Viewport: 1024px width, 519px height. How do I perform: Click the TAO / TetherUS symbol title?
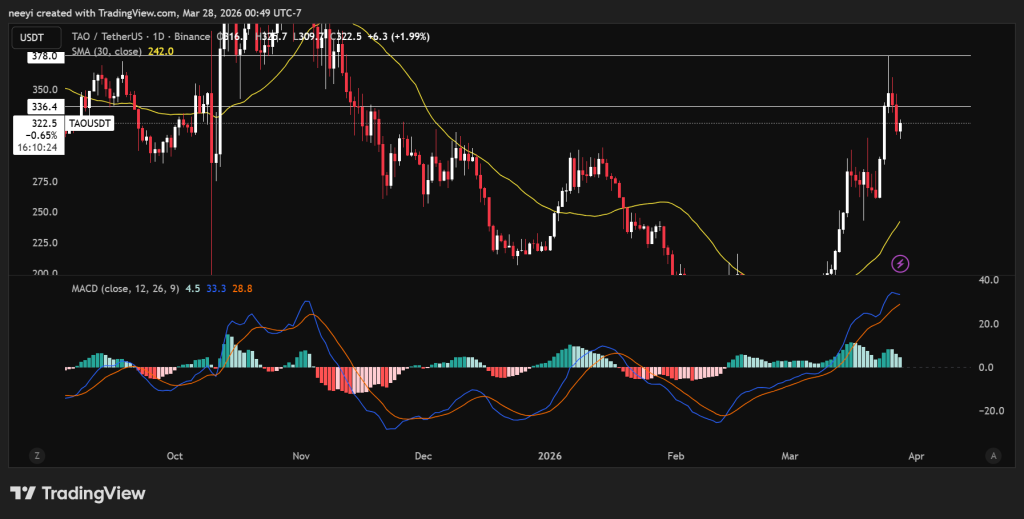111,36
